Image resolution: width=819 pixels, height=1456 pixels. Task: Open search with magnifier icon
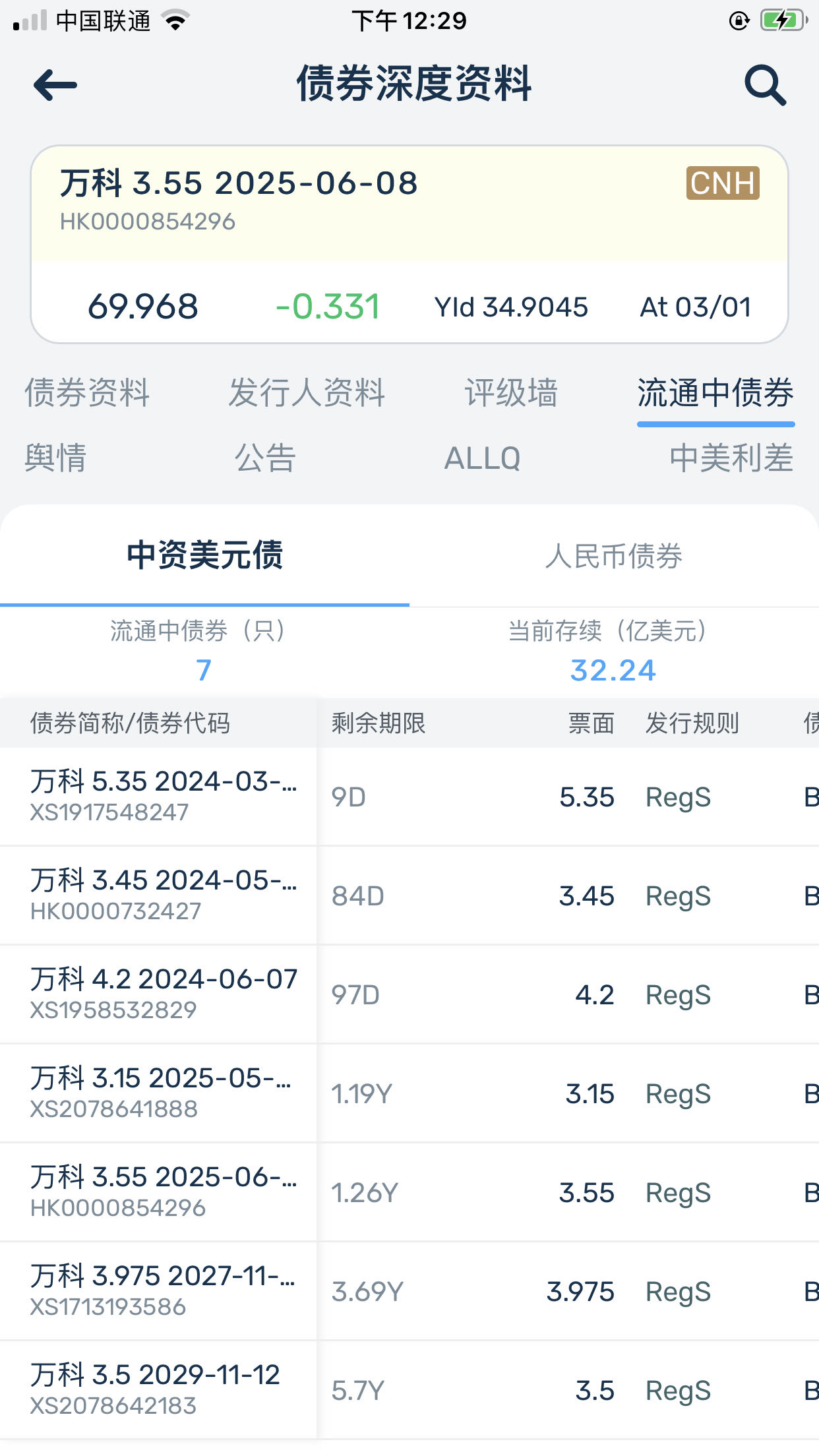tap(765, 85)
